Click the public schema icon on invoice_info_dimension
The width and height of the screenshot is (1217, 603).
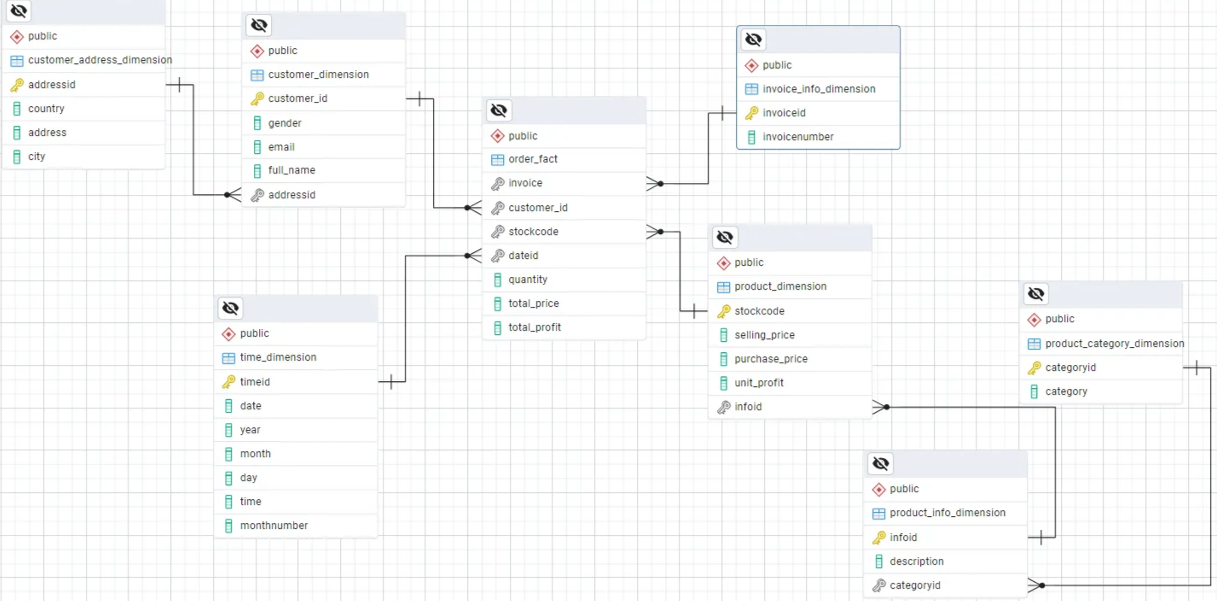click(750, 64)
